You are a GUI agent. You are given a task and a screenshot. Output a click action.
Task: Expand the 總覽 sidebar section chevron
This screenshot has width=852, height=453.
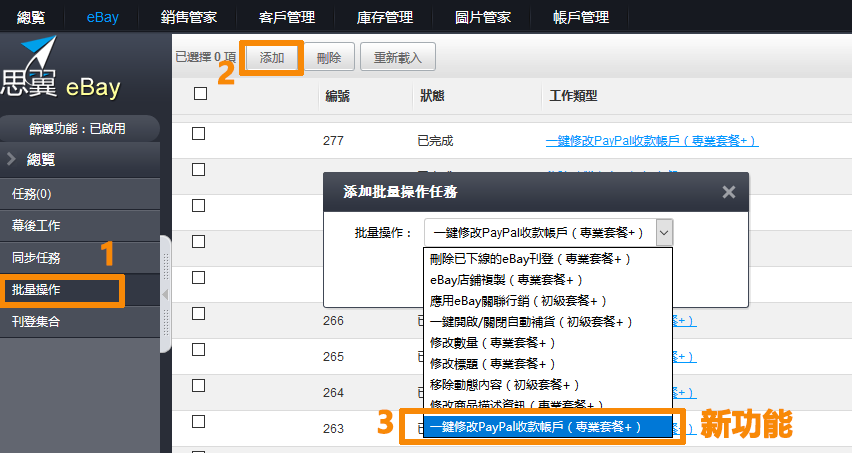pos(11,159)
